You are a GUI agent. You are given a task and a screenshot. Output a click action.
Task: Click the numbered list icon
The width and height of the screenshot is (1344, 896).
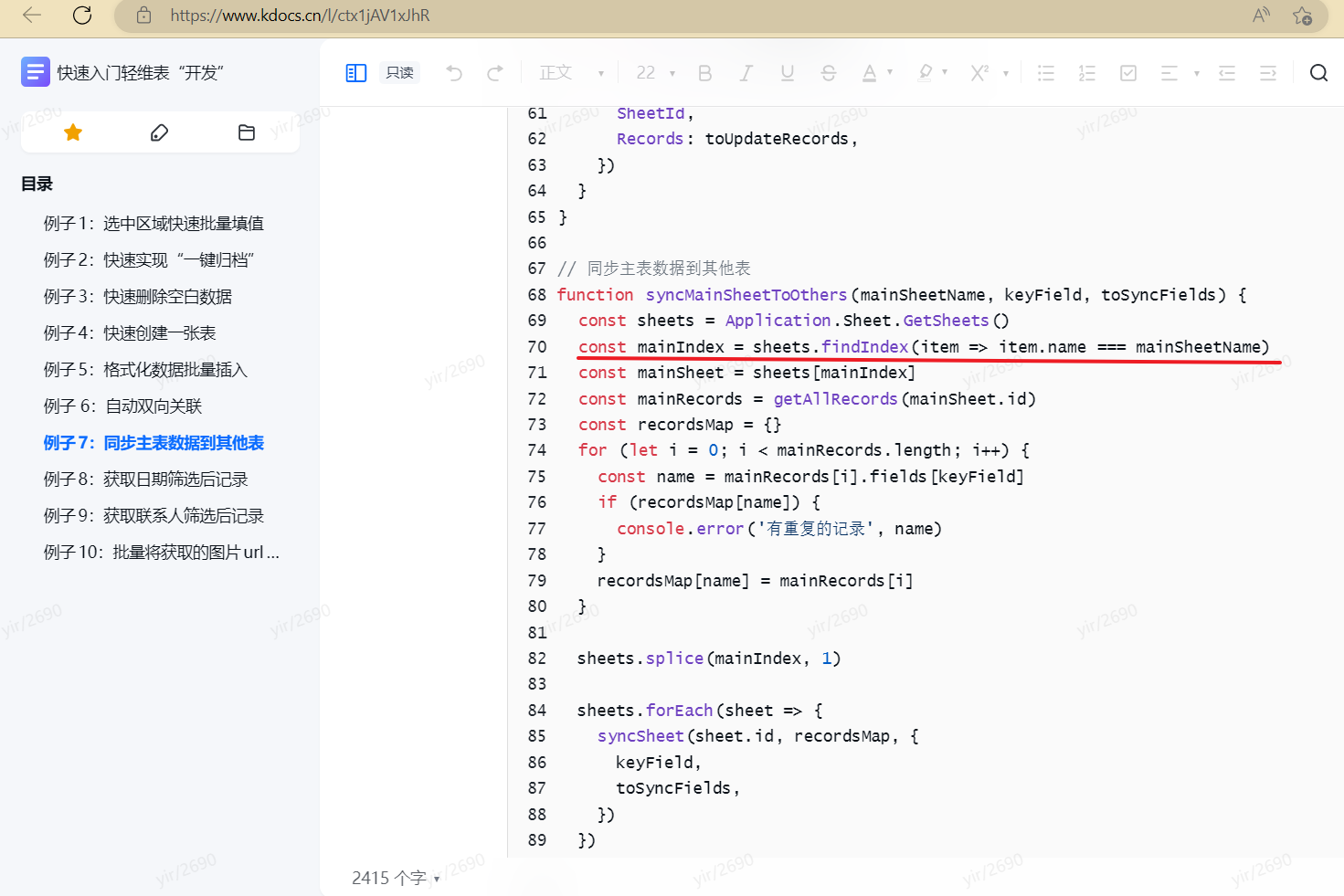pyautogui.click(x=1087, y=73)
